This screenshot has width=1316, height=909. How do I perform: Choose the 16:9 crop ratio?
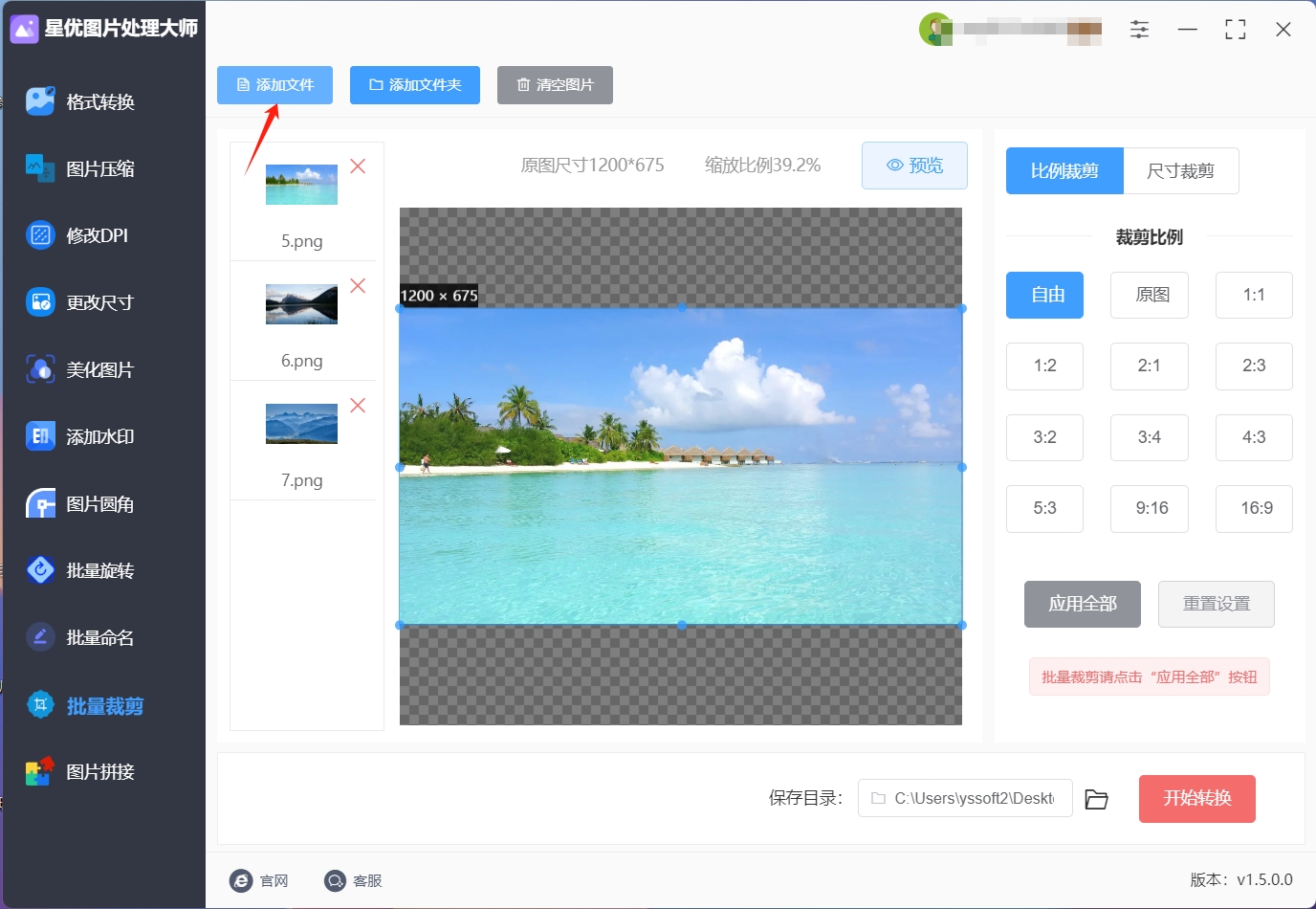coord(1254,509)
